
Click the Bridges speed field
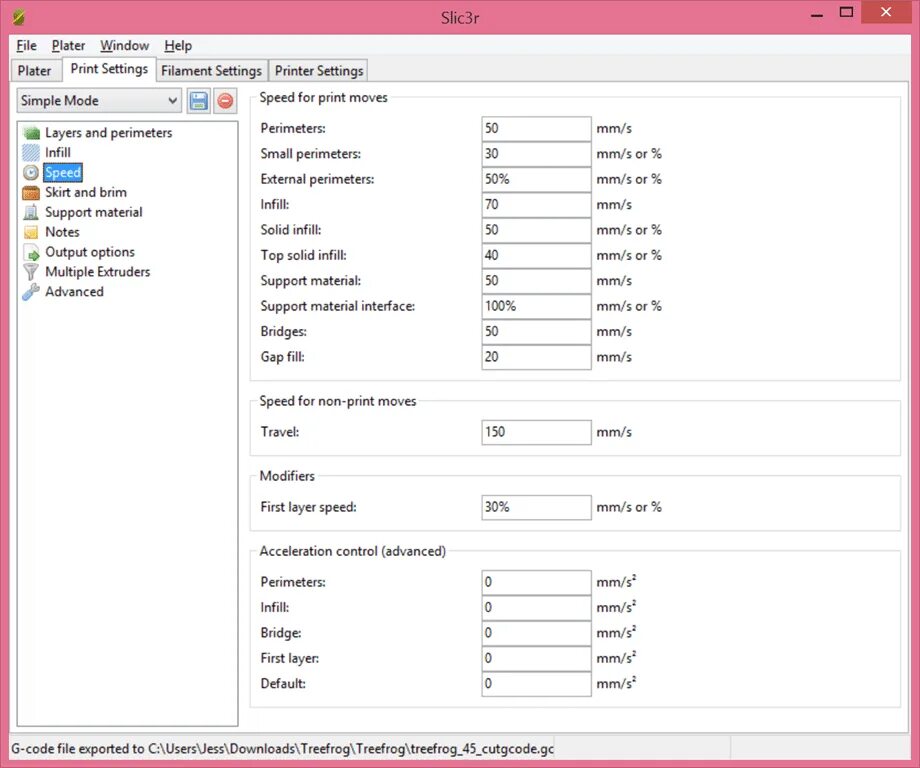click(x=536, y=331)
